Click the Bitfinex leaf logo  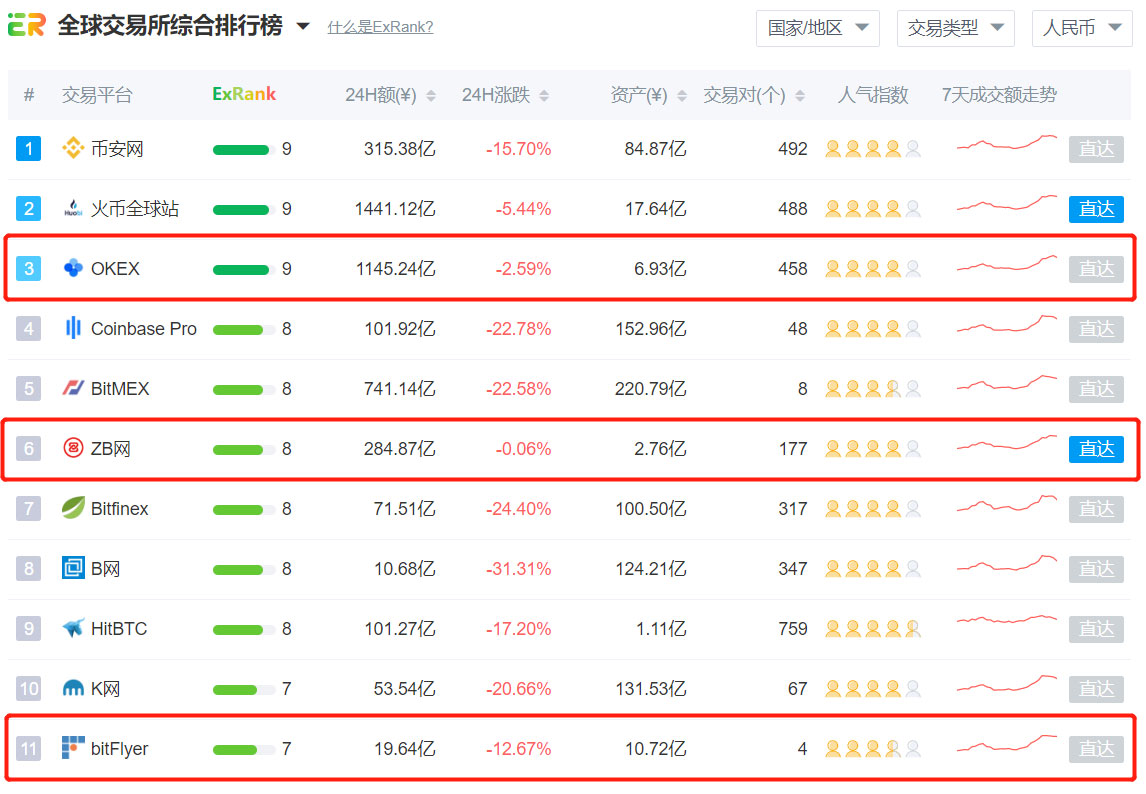pos(73,508)
